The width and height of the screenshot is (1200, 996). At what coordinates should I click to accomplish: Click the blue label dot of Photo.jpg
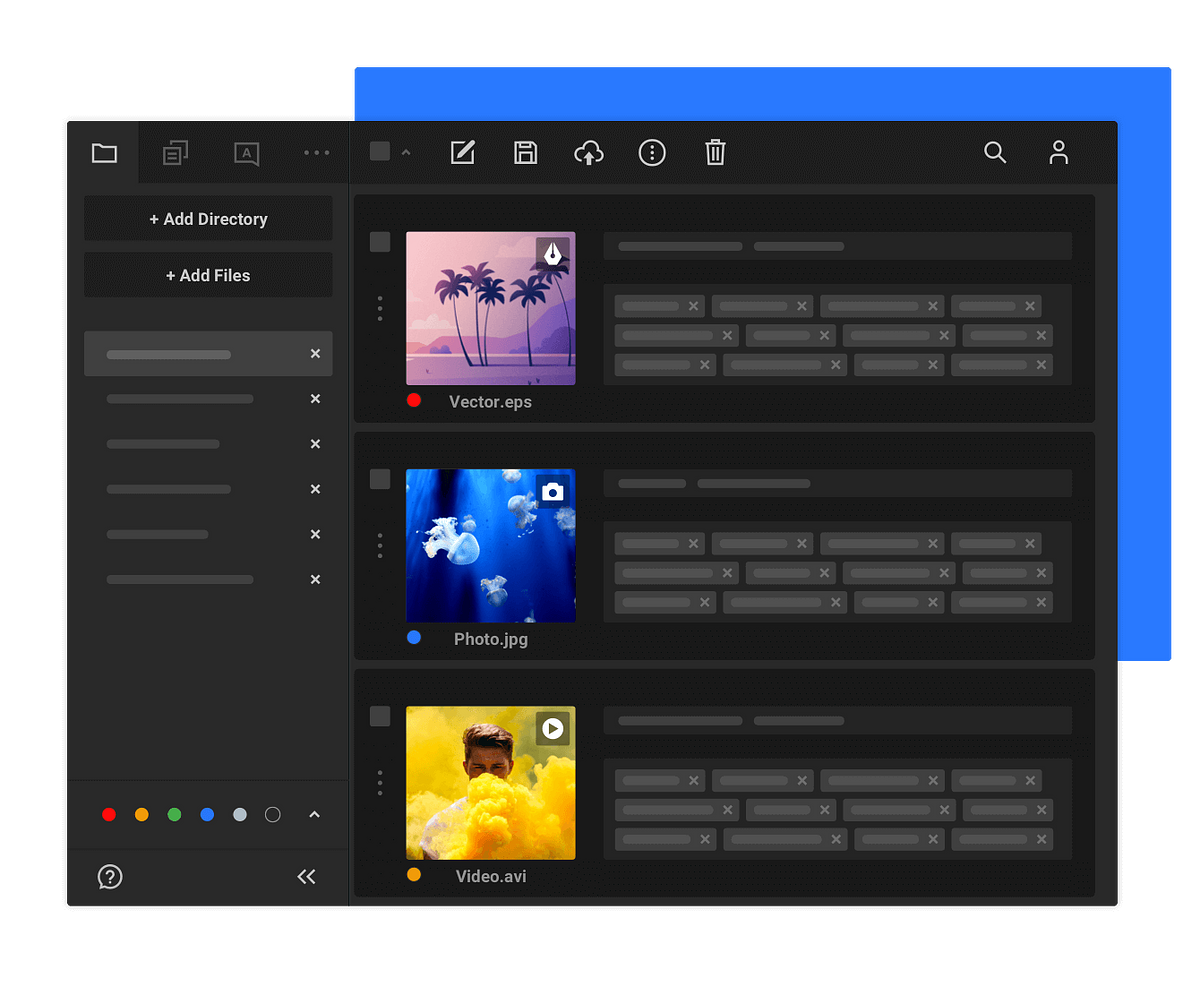pyautogui.click(x=414, y=637)
